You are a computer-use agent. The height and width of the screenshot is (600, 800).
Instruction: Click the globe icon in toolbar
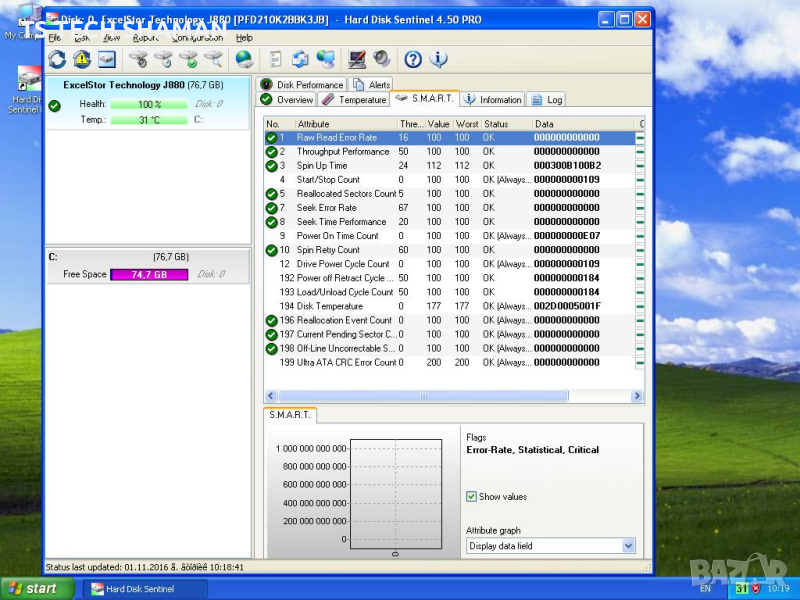(x=244, y=60)
